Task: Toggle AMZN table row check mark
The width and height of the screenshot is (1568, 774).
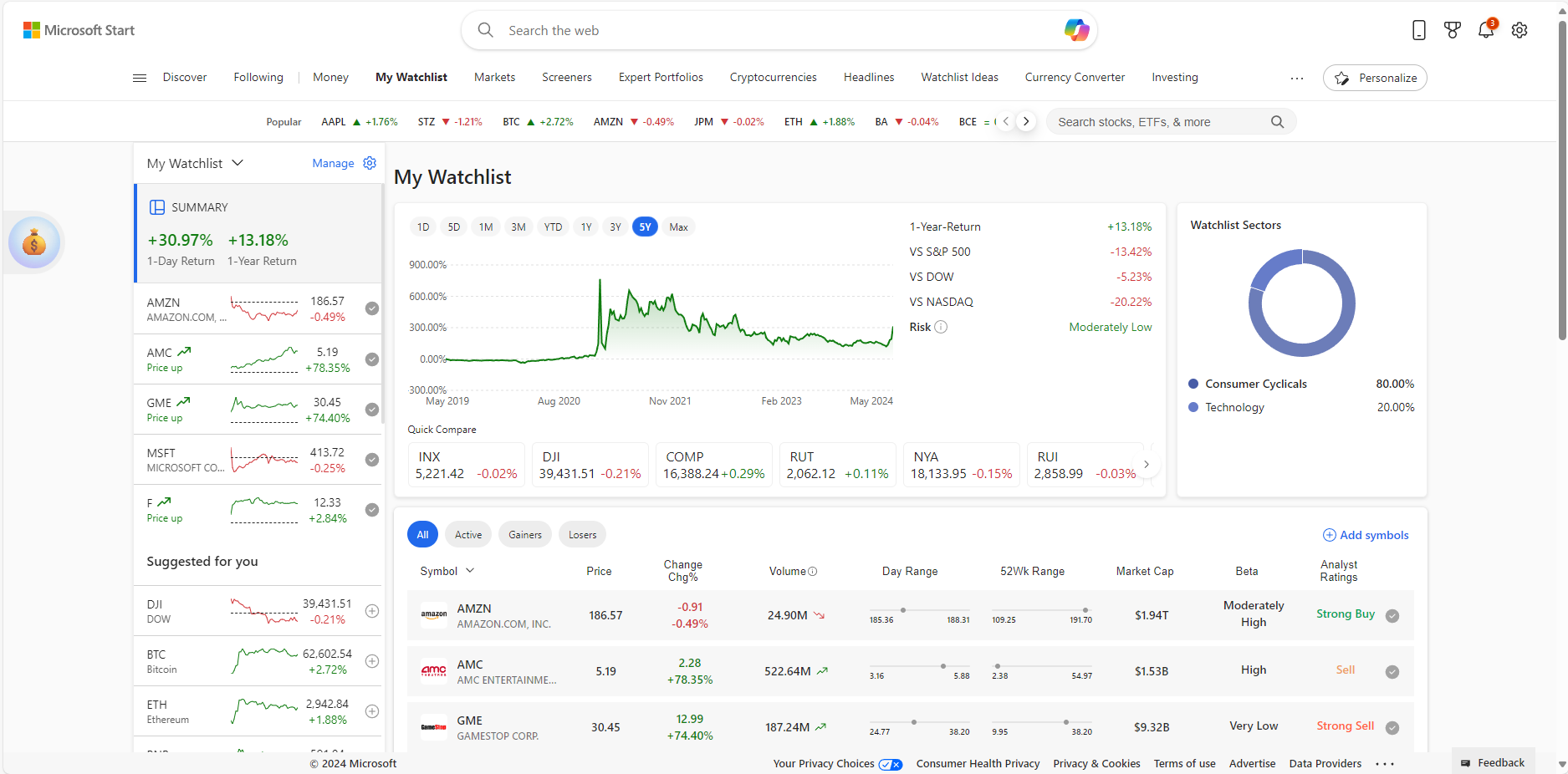Action: (1392, 616)
